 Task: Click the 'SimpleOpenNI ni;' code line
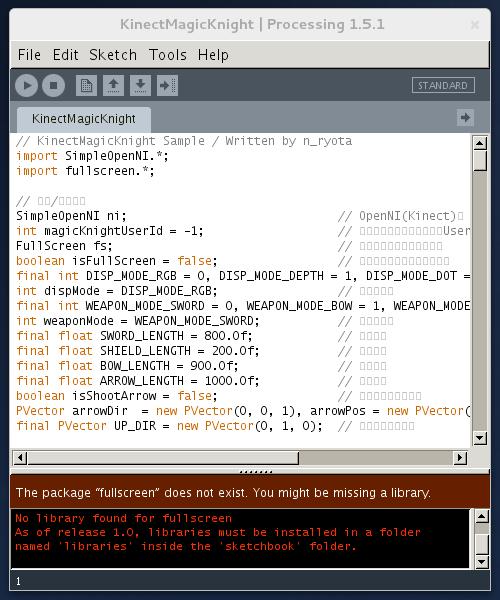click(x=71, y=216)
